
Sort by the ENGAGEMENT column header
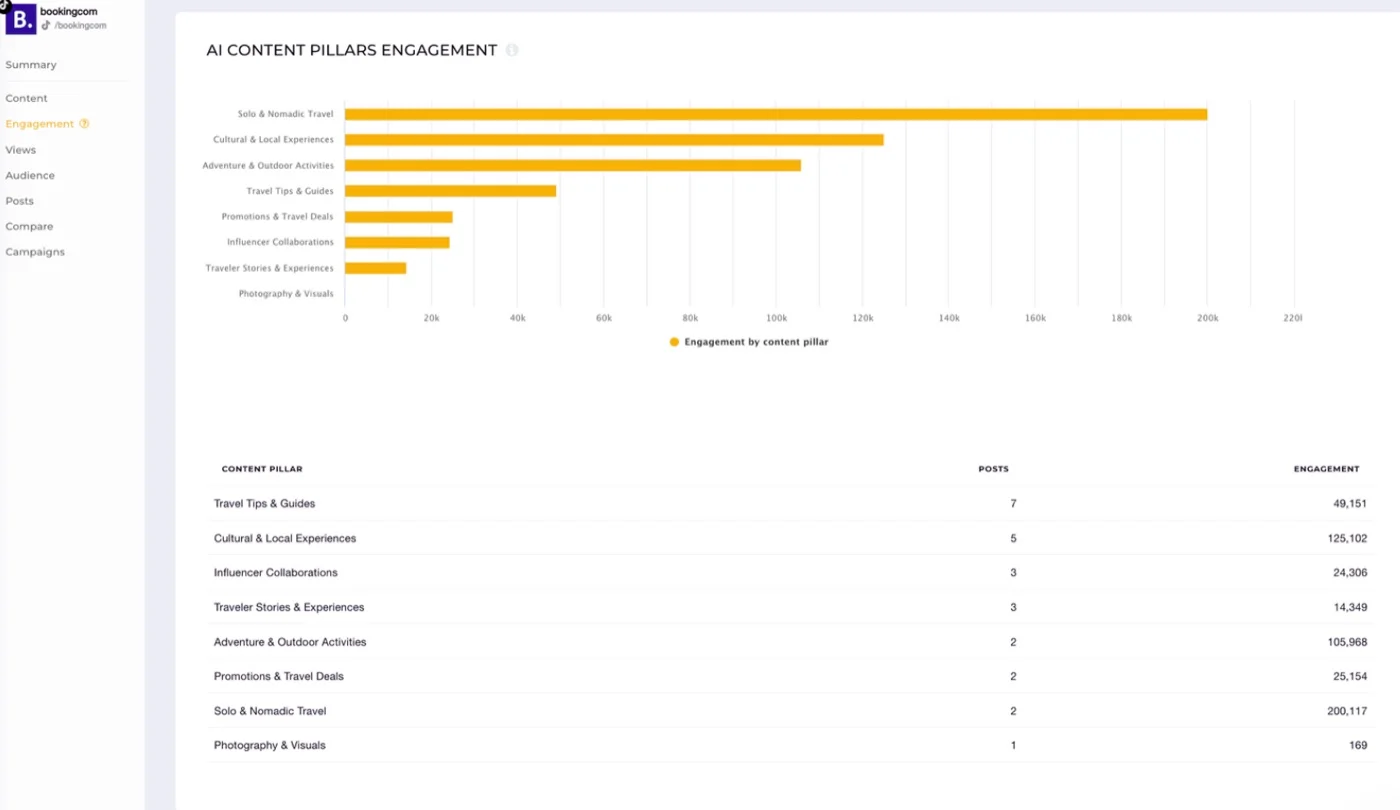1326,469
